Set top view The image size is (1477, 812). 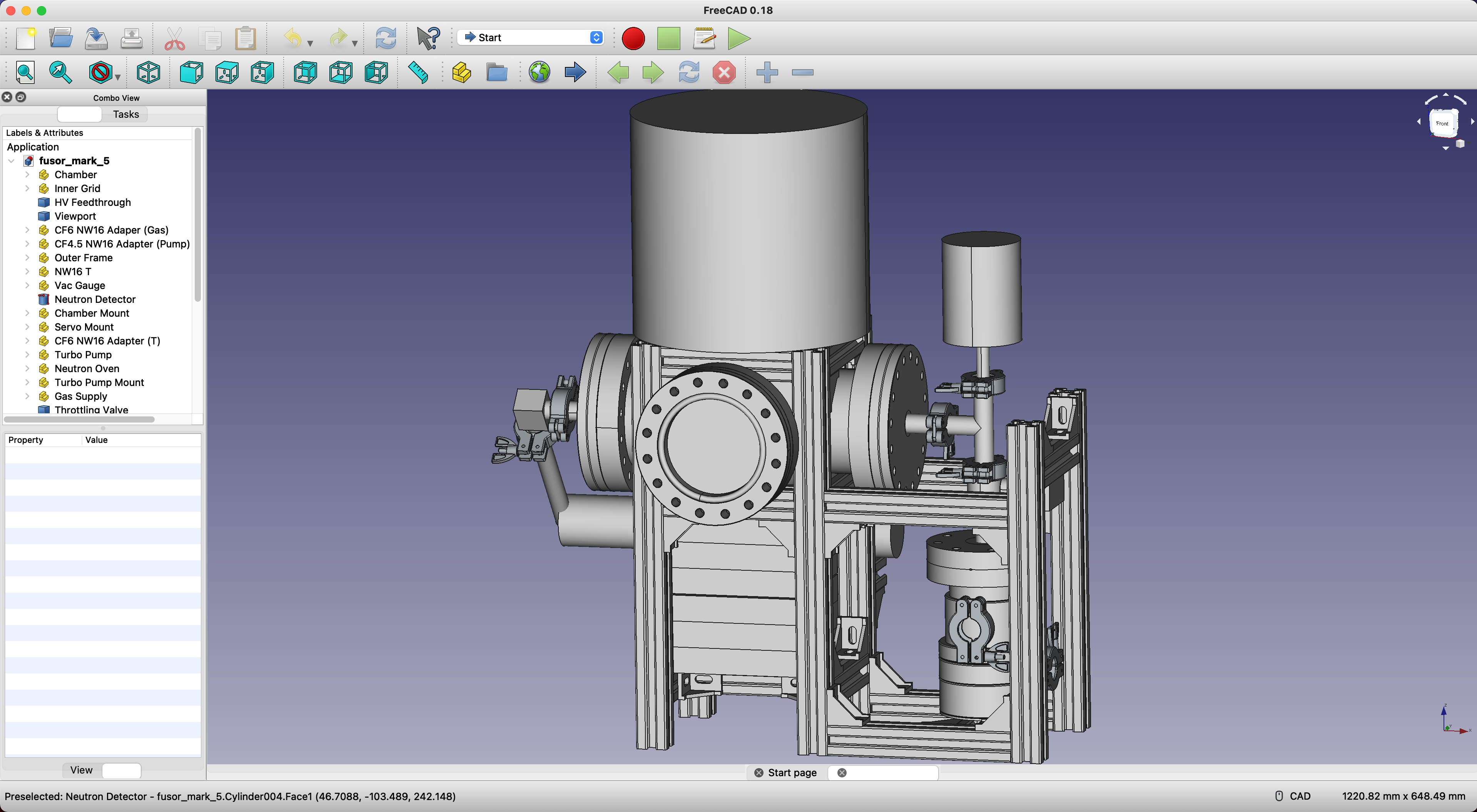(x=227, y=72)
